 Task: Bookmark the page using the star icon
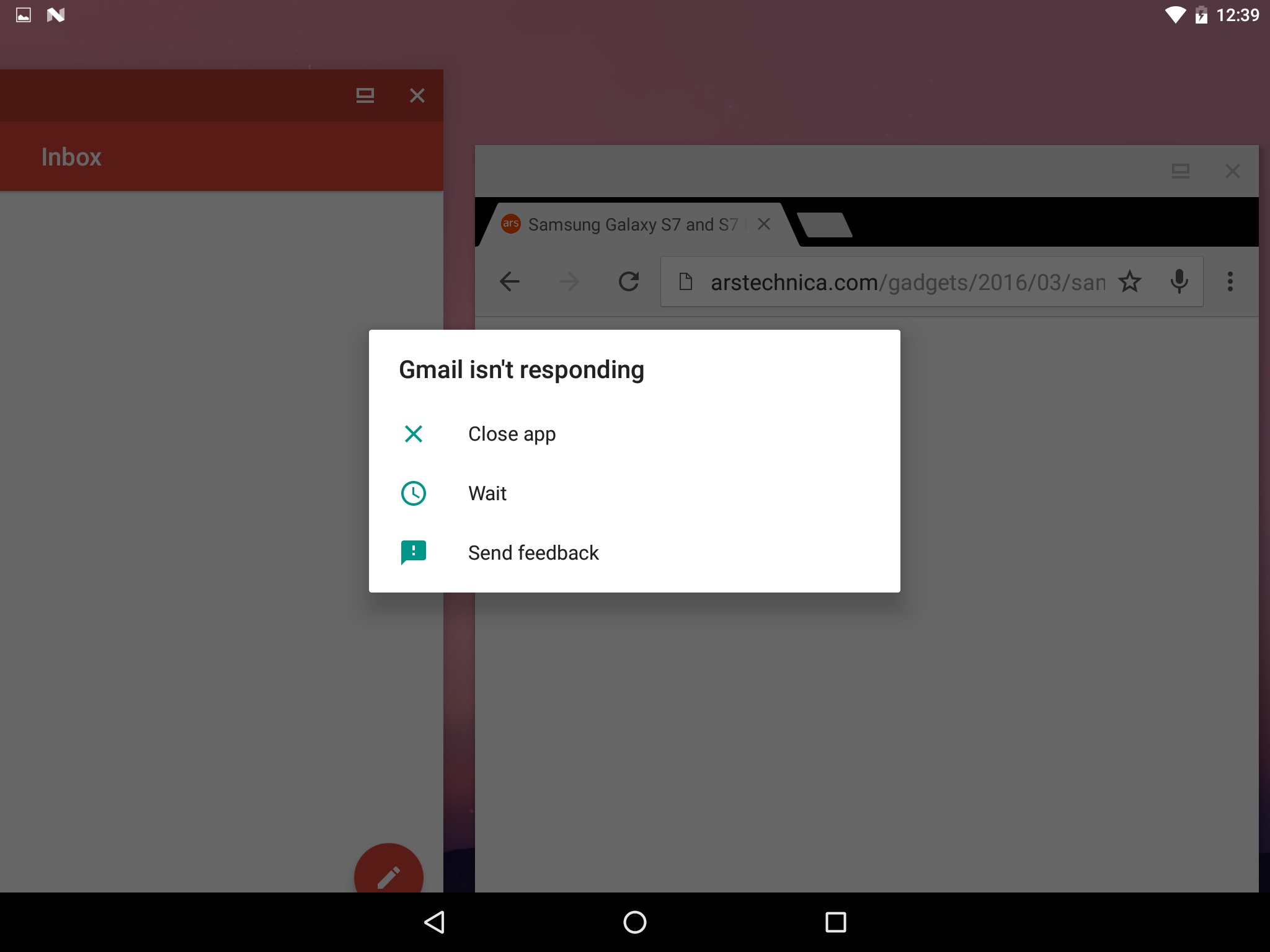1130,281
